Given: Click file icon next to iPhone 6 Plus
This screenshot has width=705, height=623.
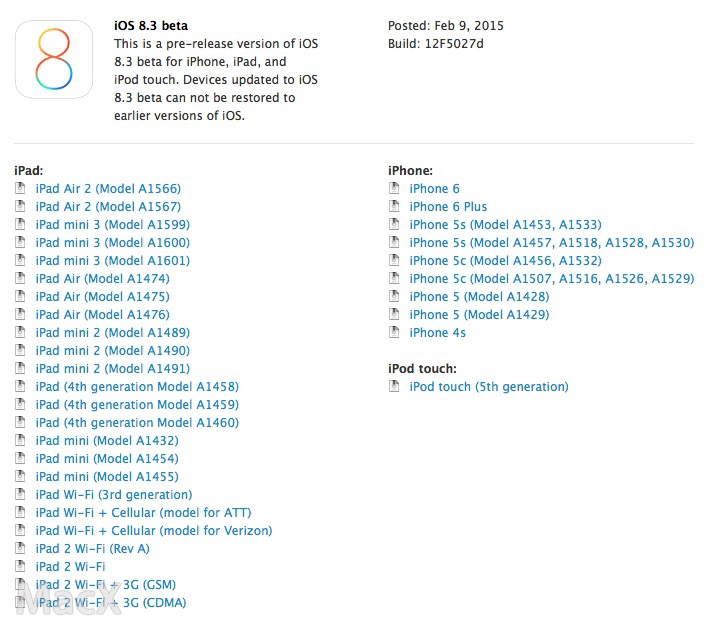Looking at the screenshot, I should pyautogui.click(x=394, y=207).
